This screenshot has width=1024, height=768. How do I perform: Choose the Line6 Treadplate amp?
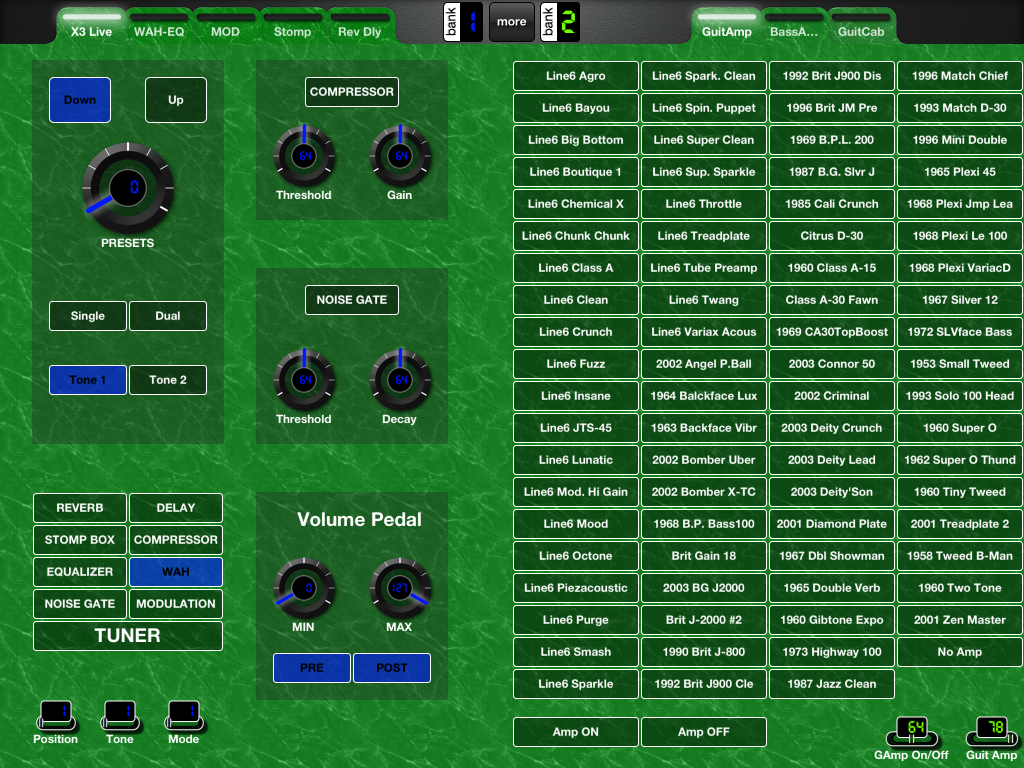[703, 236]
